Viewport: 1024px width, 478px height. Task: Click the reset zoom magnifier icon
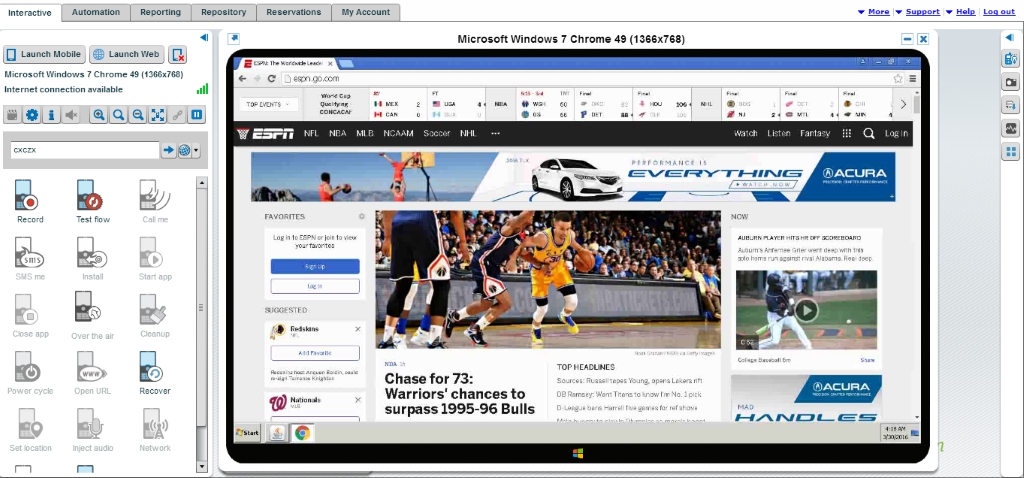click(118, 116)
